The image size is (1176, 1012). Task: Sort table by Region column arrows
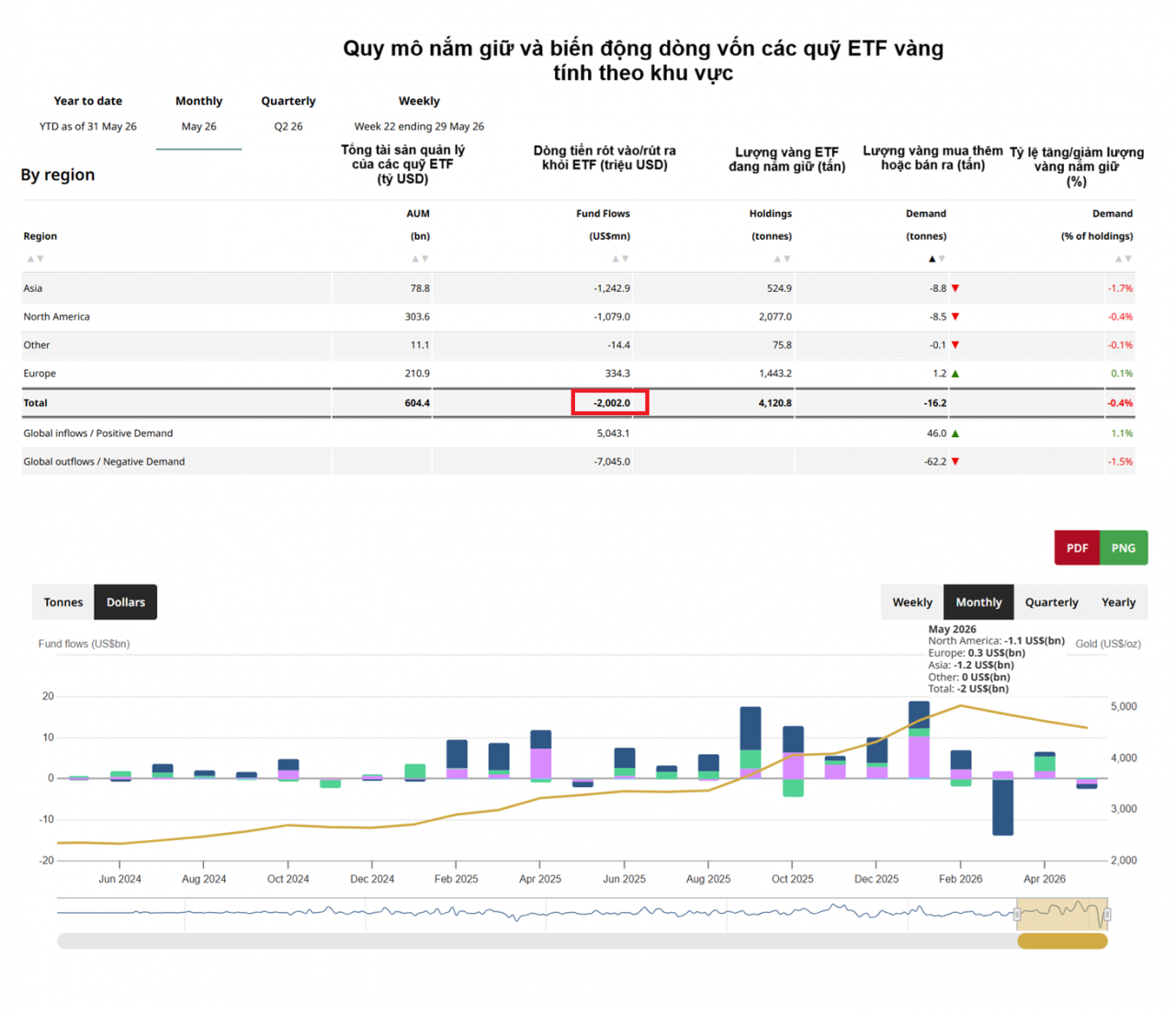[35, 259]
